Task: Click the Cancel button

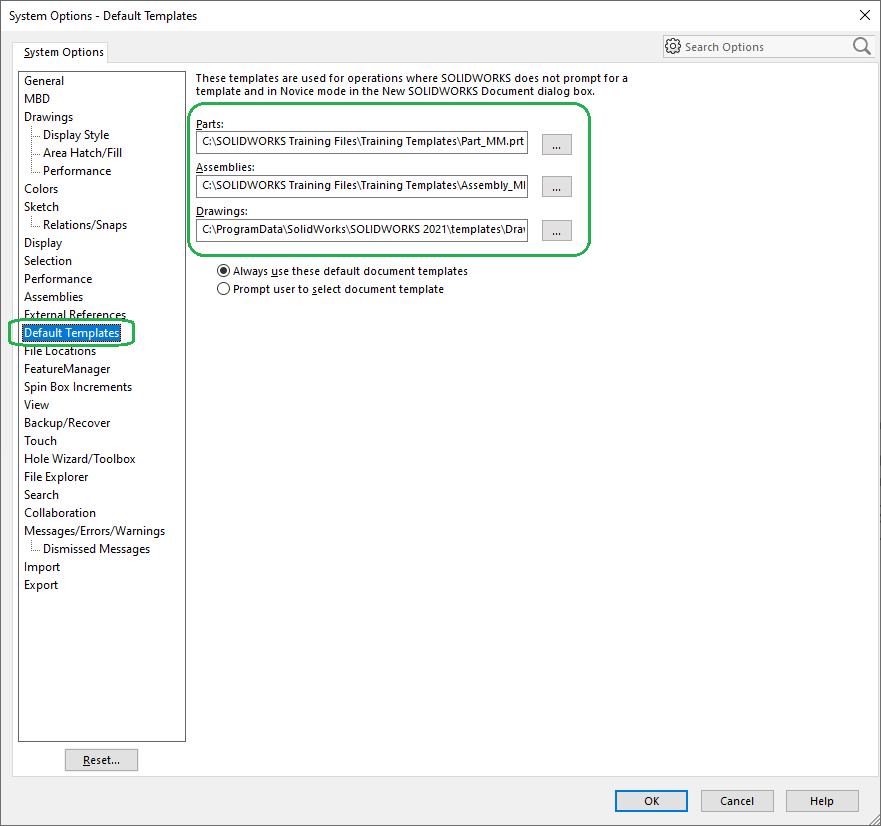Action: [737, 800]
